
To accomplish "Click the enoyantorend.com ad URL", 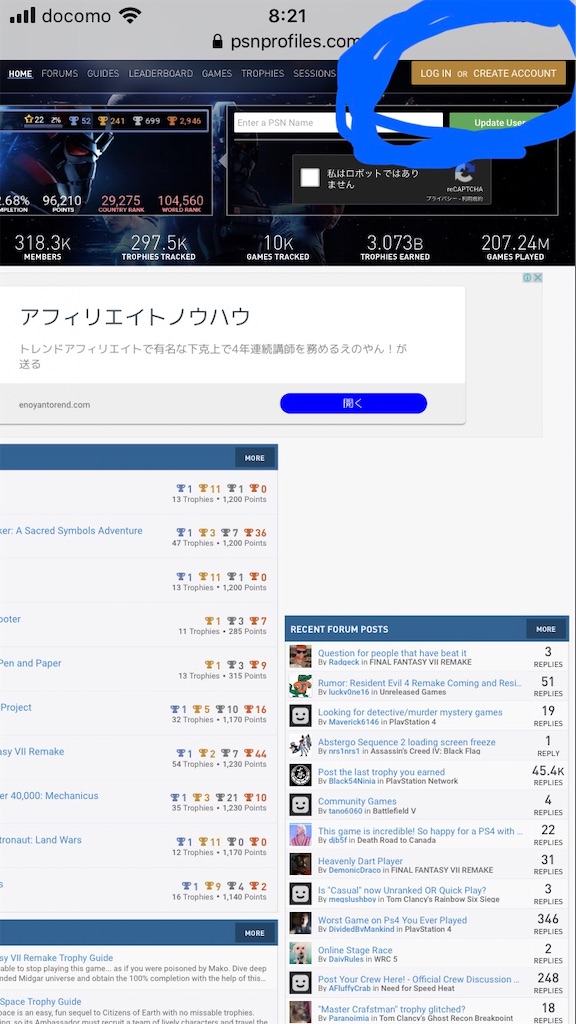I will 54,405.
